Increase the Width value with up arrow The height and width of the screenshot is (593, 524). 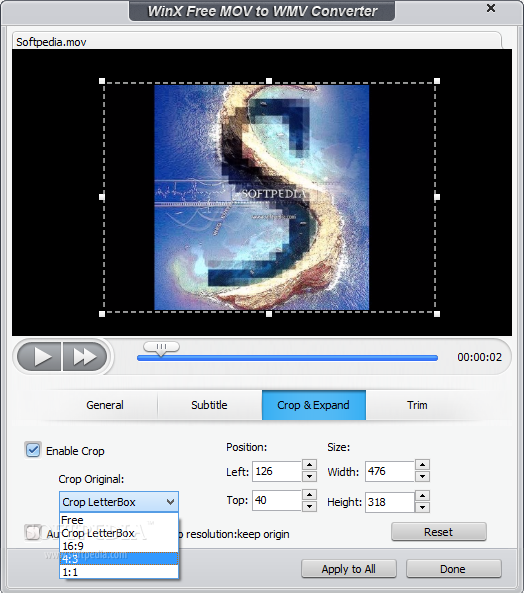pos(423,465)
